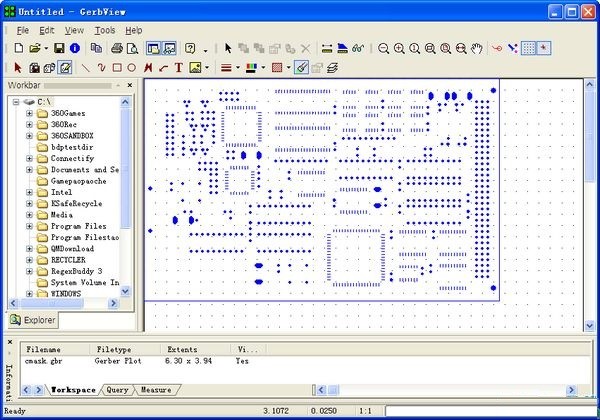Select the Text tool
The image size is (600, 420).
coord(178,68)
